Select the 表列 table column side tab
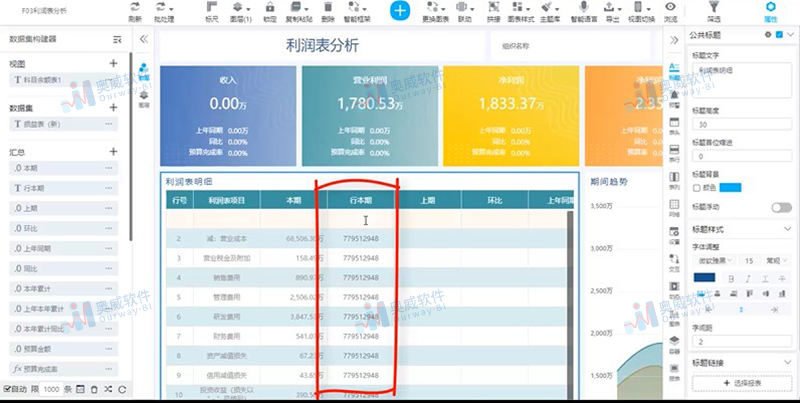800x403 pixels. [x=674, y=181]
